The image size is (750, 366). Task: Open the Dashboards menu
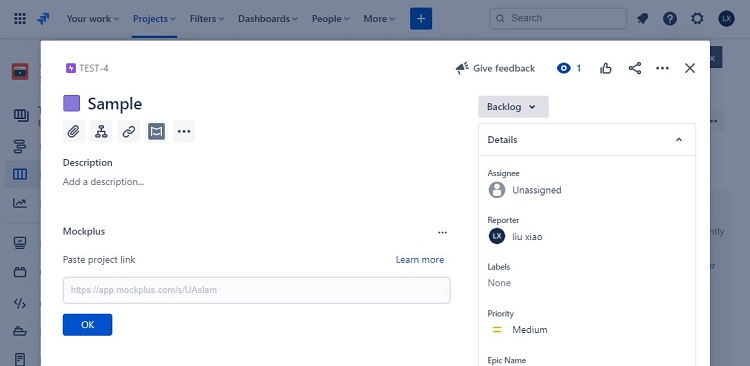click(x=268, y=19)
